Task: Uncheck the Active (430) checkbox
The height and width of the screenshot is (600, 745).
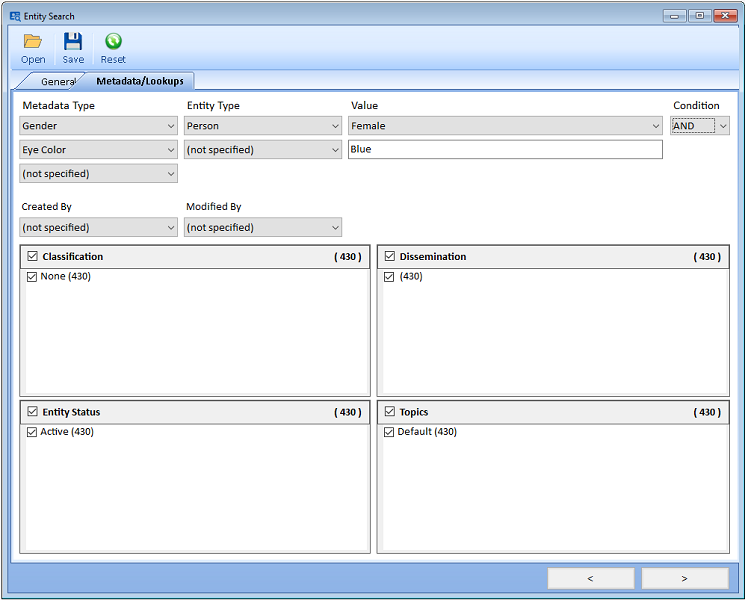Action: pyautogui.click(x=32, y=432)
